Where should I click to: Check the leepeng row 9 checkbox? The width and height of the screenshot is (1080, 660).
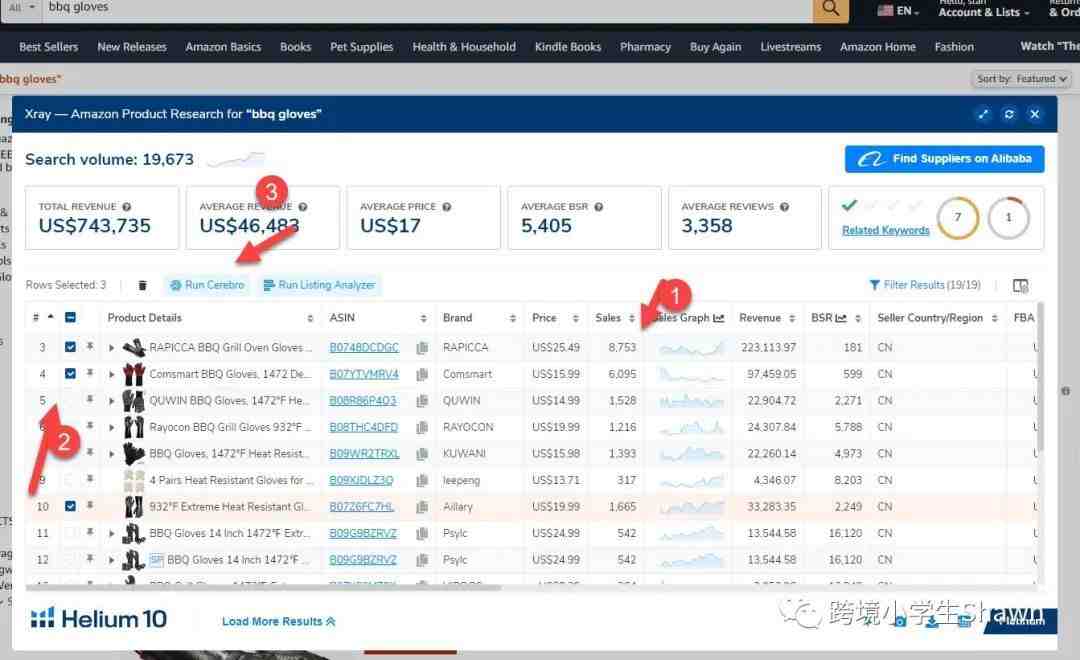coord(70,479)
